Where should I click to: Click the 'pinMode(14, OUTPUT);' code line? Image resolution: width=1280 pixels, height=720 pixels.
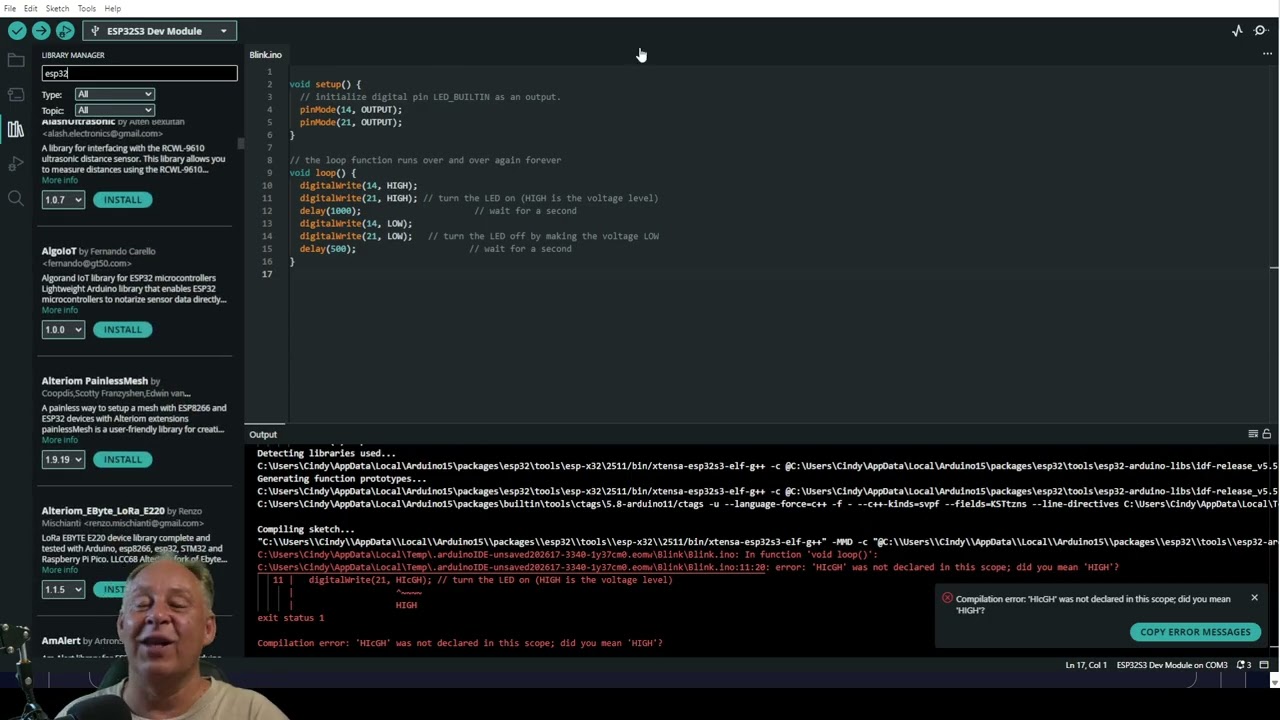point(351,110)
